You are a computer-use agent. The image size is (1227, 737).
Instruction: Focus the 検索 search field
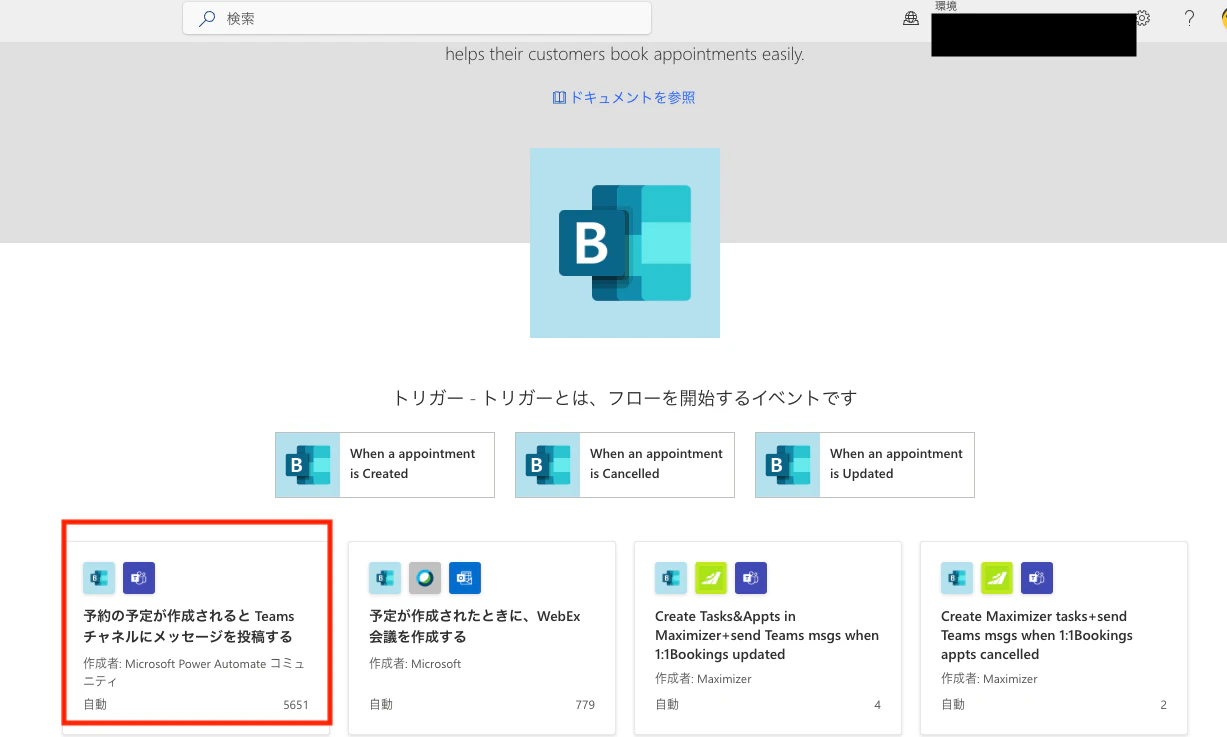click(417, 18)
